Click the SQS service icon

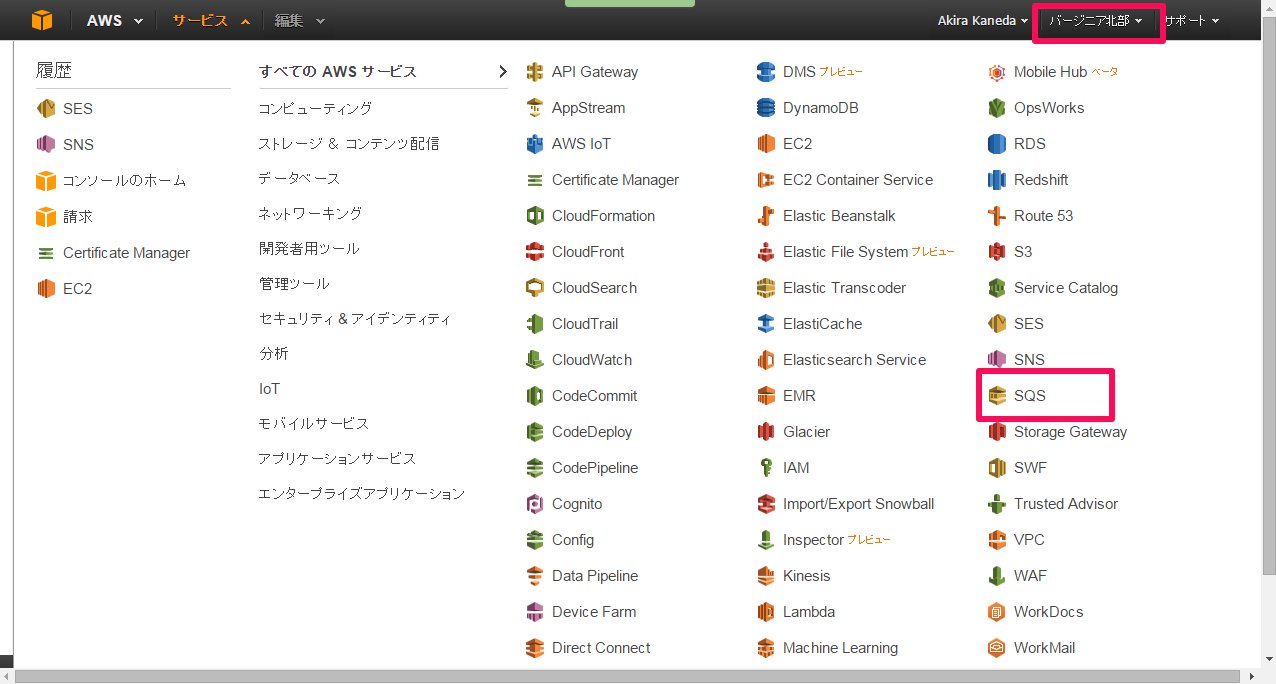pyautogui.click(x=997, y=396)
